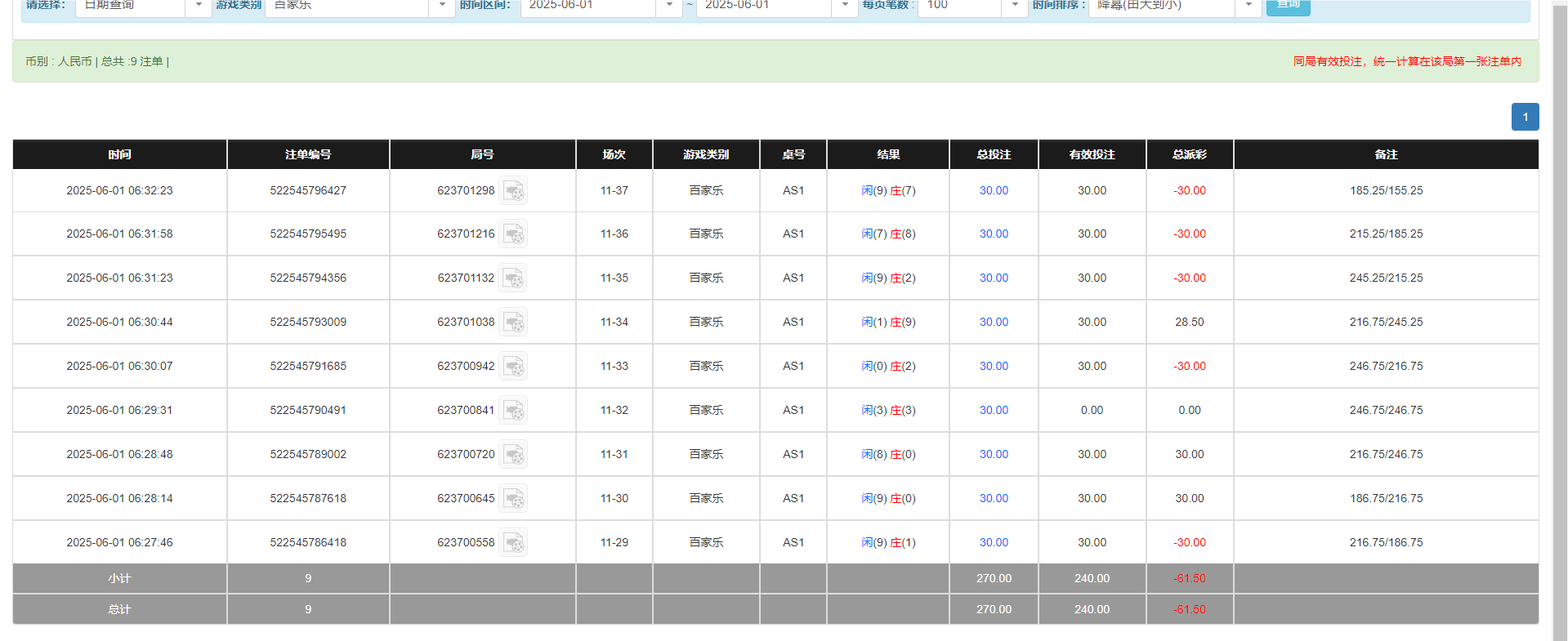The image size is (1568, 641).
Task: Click 30.00 total bet link for session 11-34
Action: click(994, 323)
